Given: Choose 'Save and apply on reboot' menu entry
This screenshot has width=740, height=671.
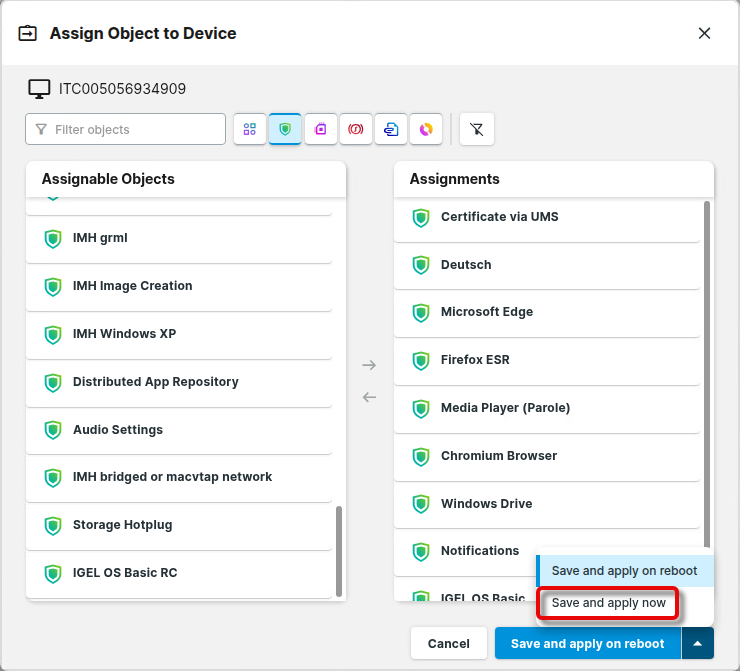Looking at the screenshot, I should click(624, 571).
